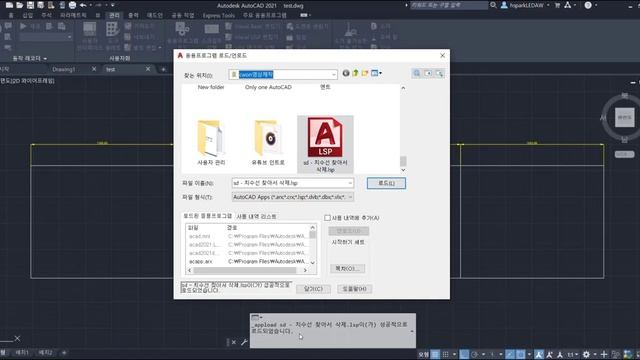Toggle the grid display in the status bar
Screen dimensions: 640x360
click(436, 354)
